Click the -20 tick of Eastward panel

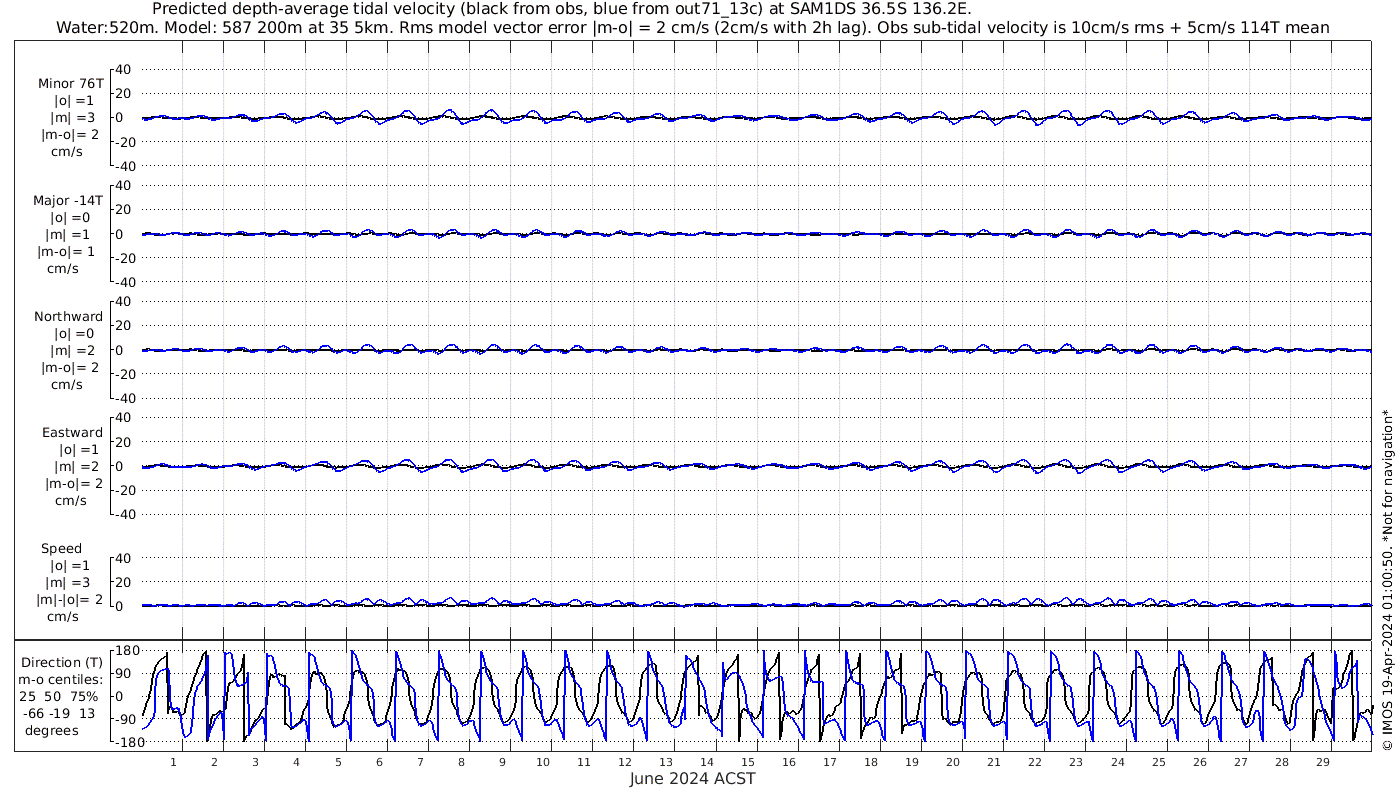tap(122, 490)
